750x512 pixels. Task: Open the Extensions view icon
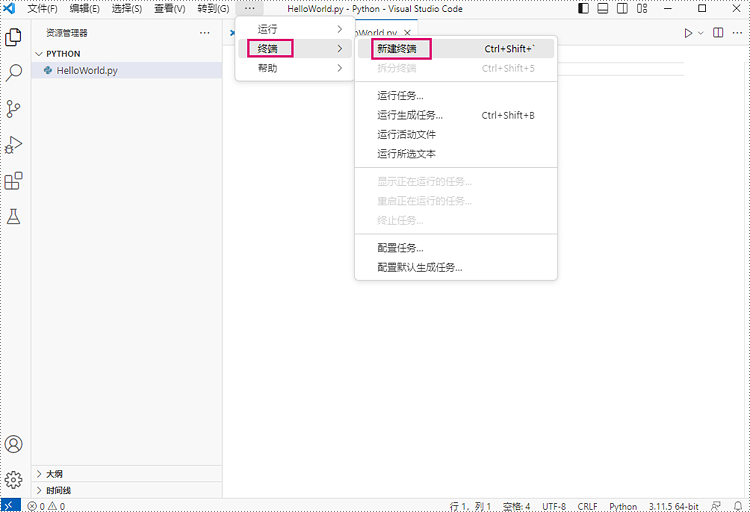click(x=13, y=181)
